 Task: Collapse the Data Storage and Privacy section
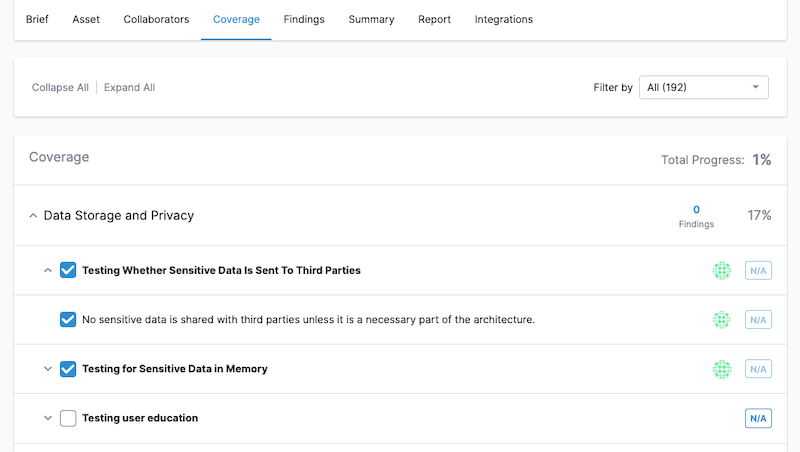coord(33,216)
